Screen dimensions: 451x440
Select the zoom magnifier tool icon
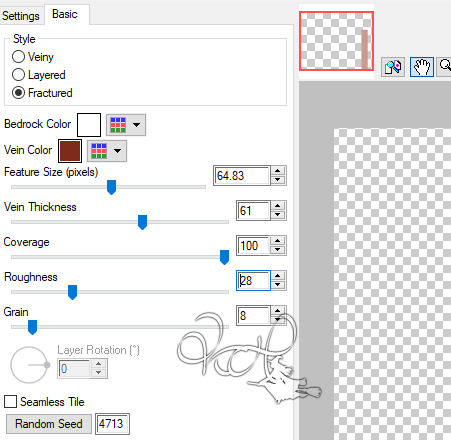(445, 67)
